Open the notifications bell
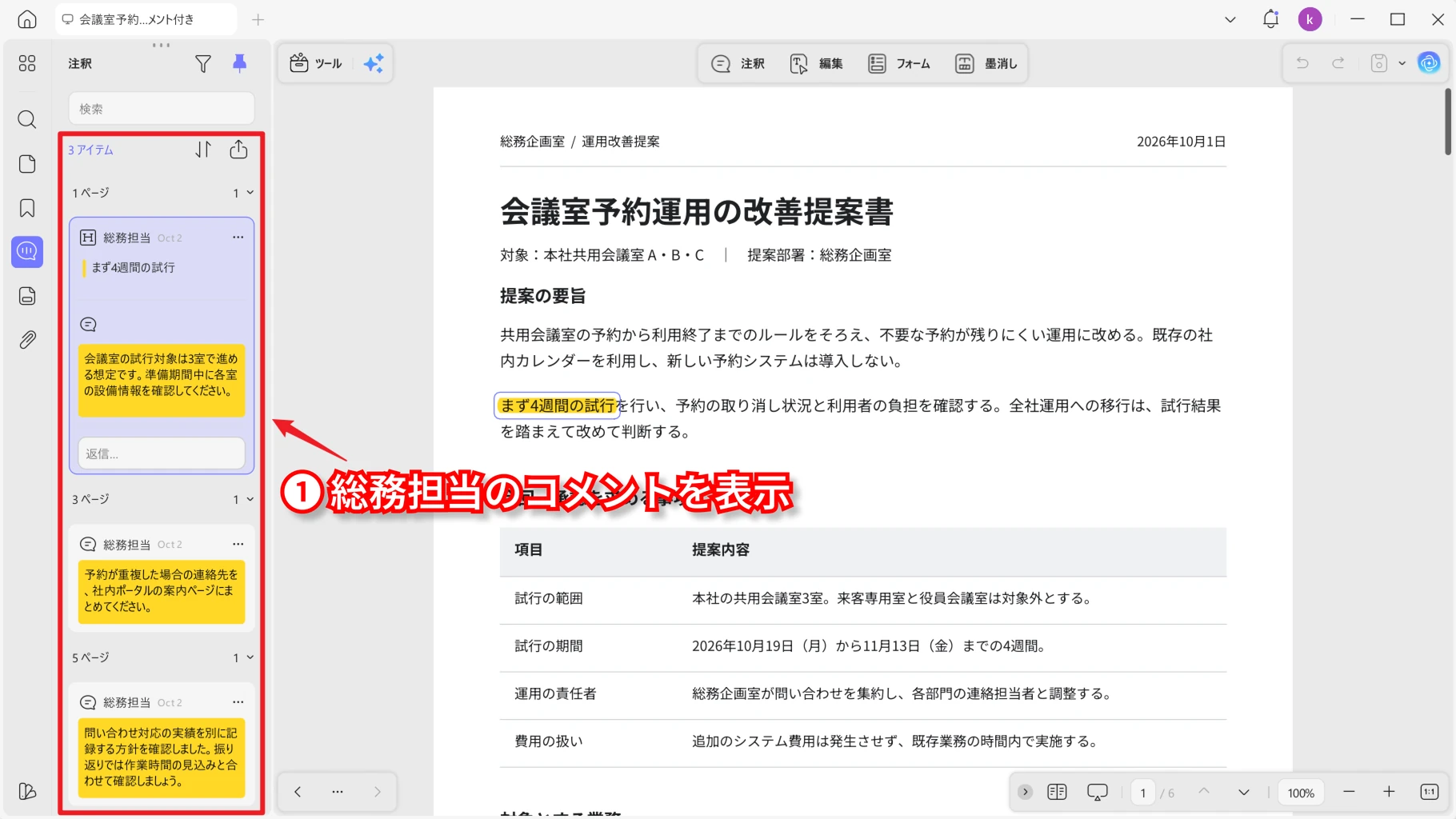This screenshot has width=1456, height=819. [1270, 19]
